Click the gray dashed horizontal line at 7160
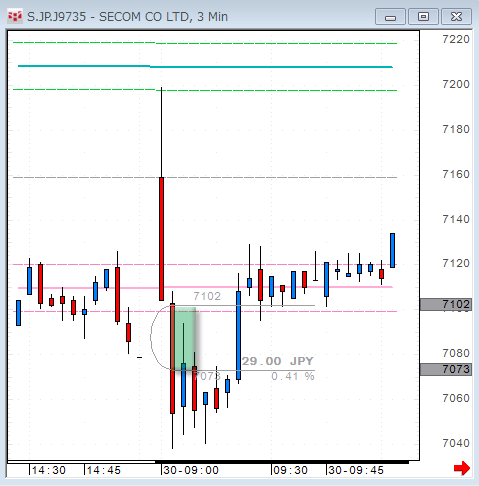Image resolution: width=479 pixels, height=486 pixels. point(205,177)
